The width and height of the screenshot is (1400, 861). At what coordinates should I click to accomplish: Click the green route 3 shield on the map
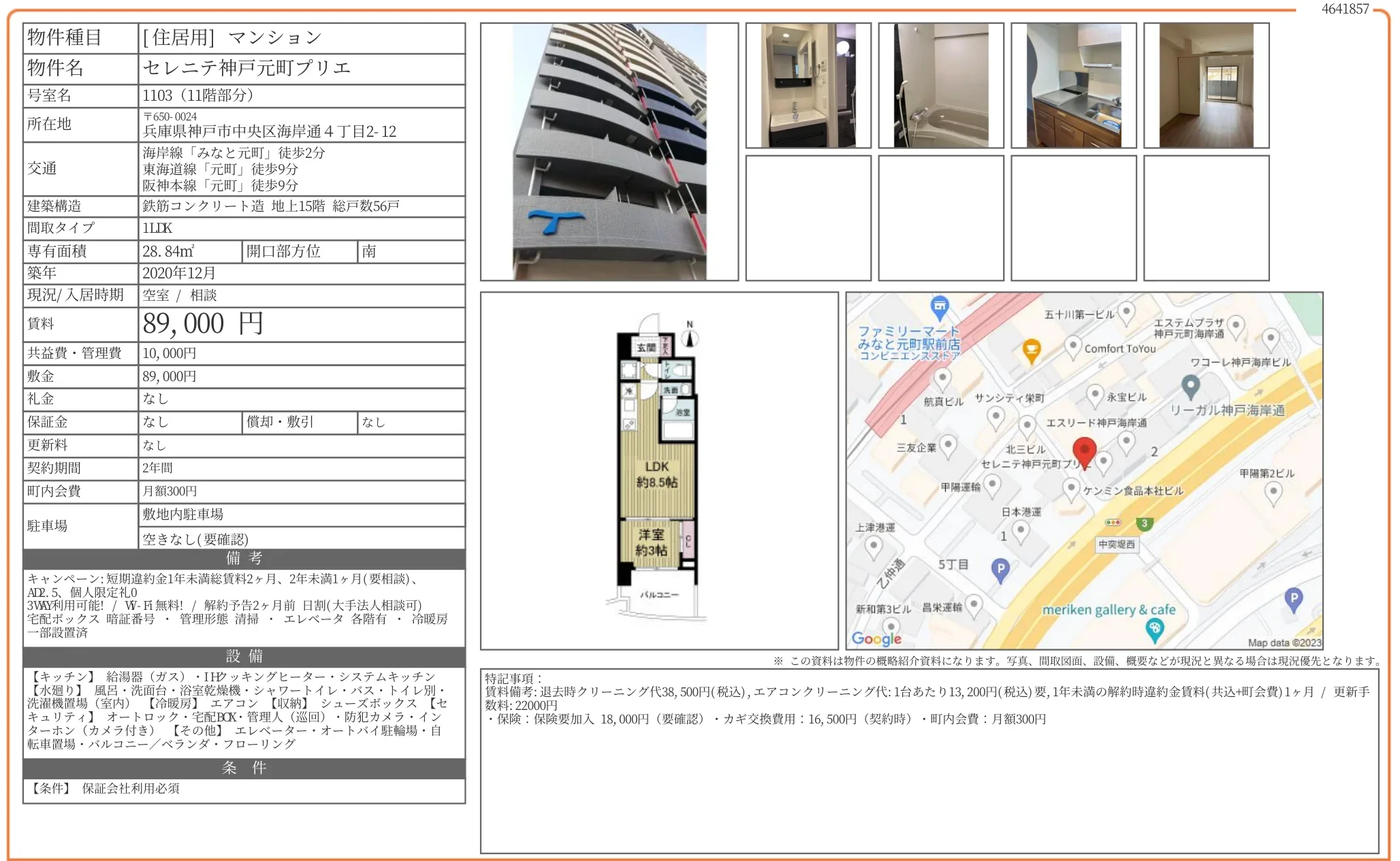point(1144,523)
